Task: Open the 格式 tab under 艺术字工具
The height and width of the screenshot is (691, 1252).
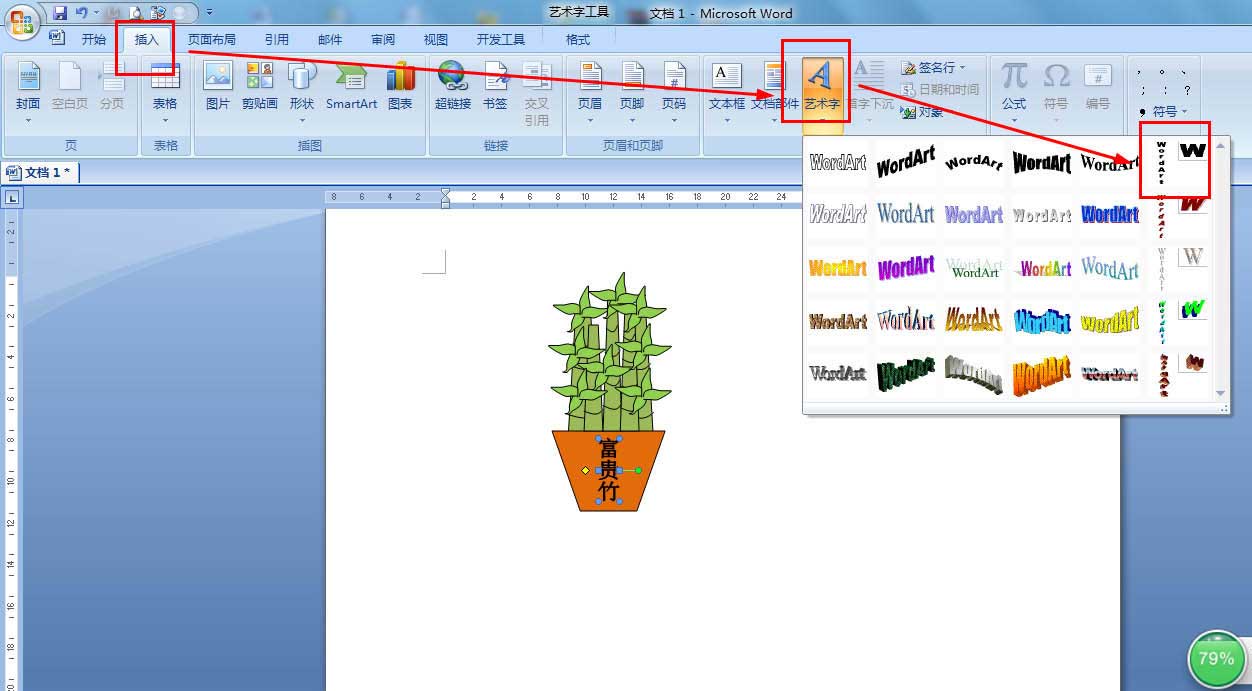Action: click(578, 40)
